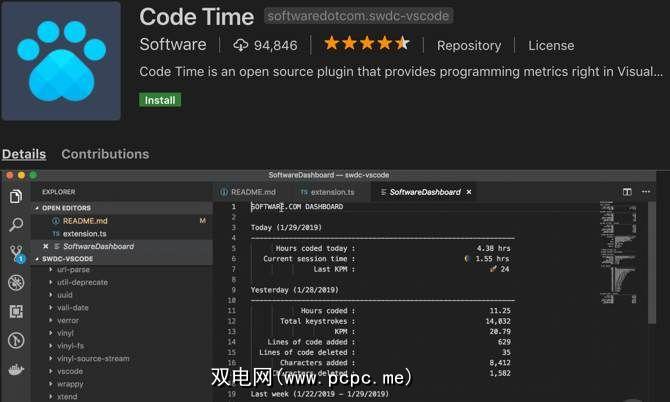Open the License link
670x402 pixels.
click(551, 45)
